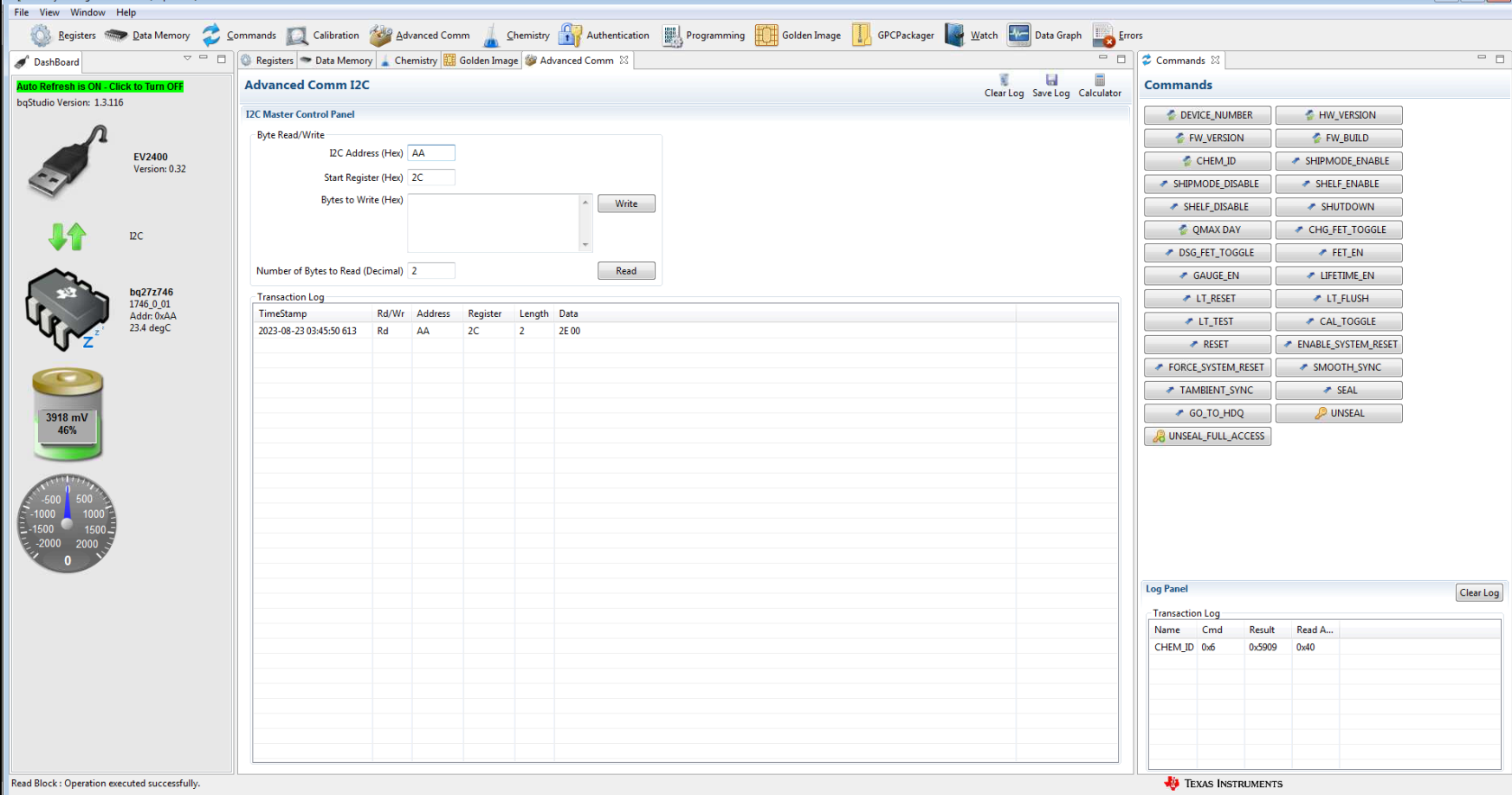The image size is (1512, 795).
Task: Open DashBoard panel view menu arrow
Action: 187,58
